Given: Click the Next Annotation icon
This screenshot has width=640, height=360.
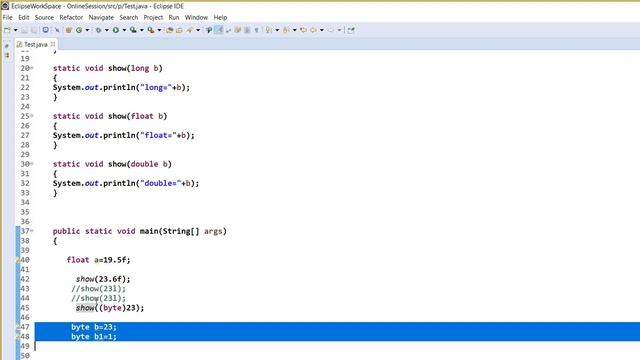Looking at the screenshot, I should pyautogui.click(x=269, y=30).
